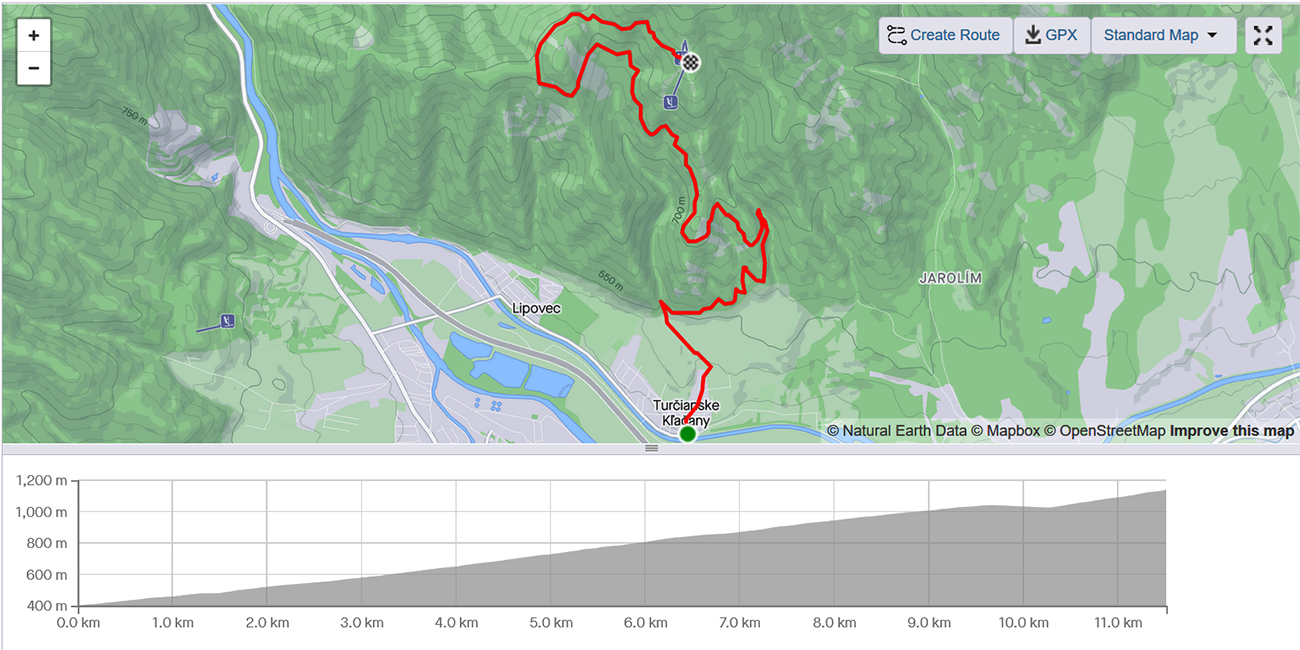This screenshot has width=1300, height=650.
Task: Click the Jarolím place label
Action: [x=951, y=278]
